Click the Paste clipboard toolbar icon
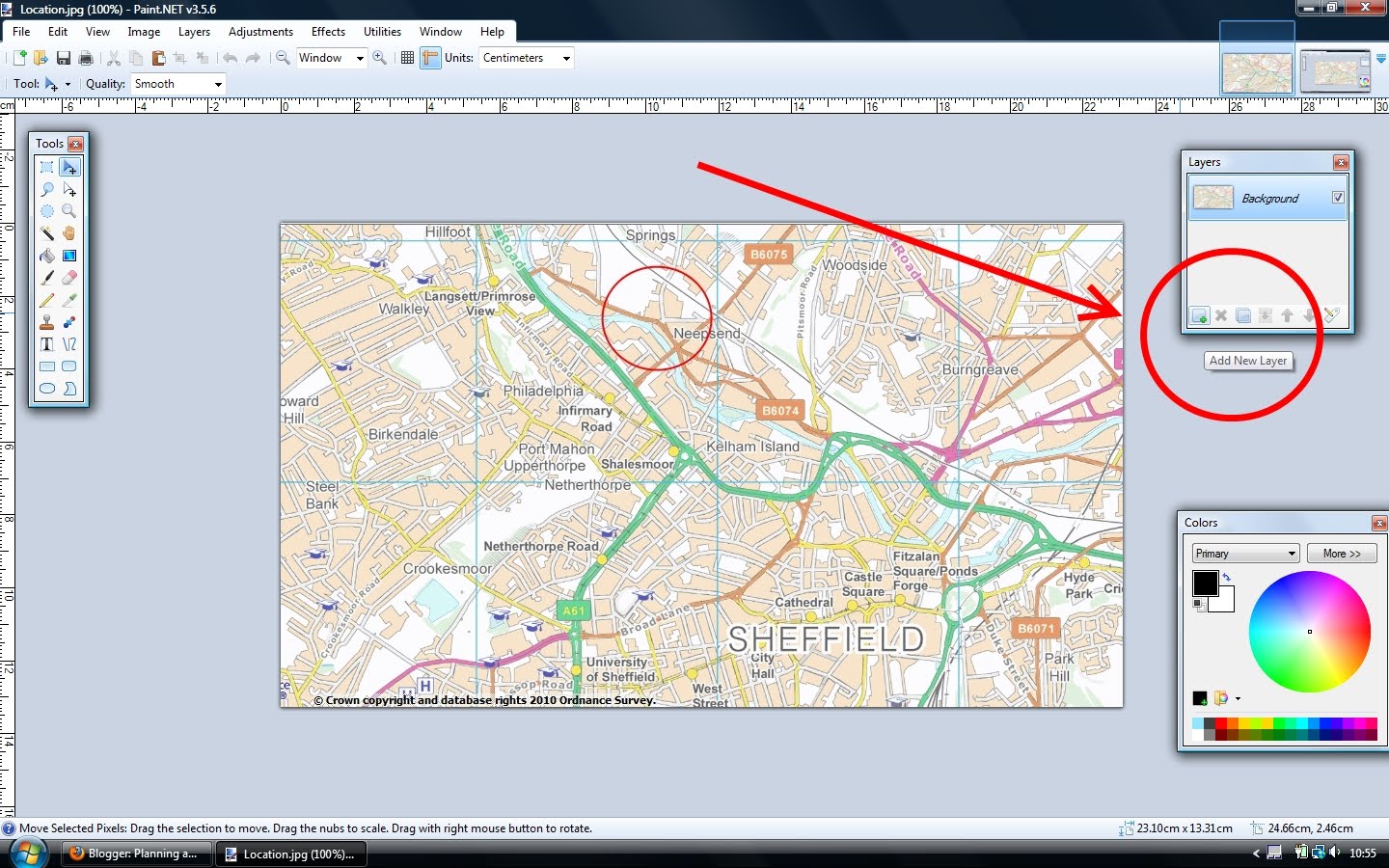The height and width of the screenshot is (868, 1389). point(158,58)
